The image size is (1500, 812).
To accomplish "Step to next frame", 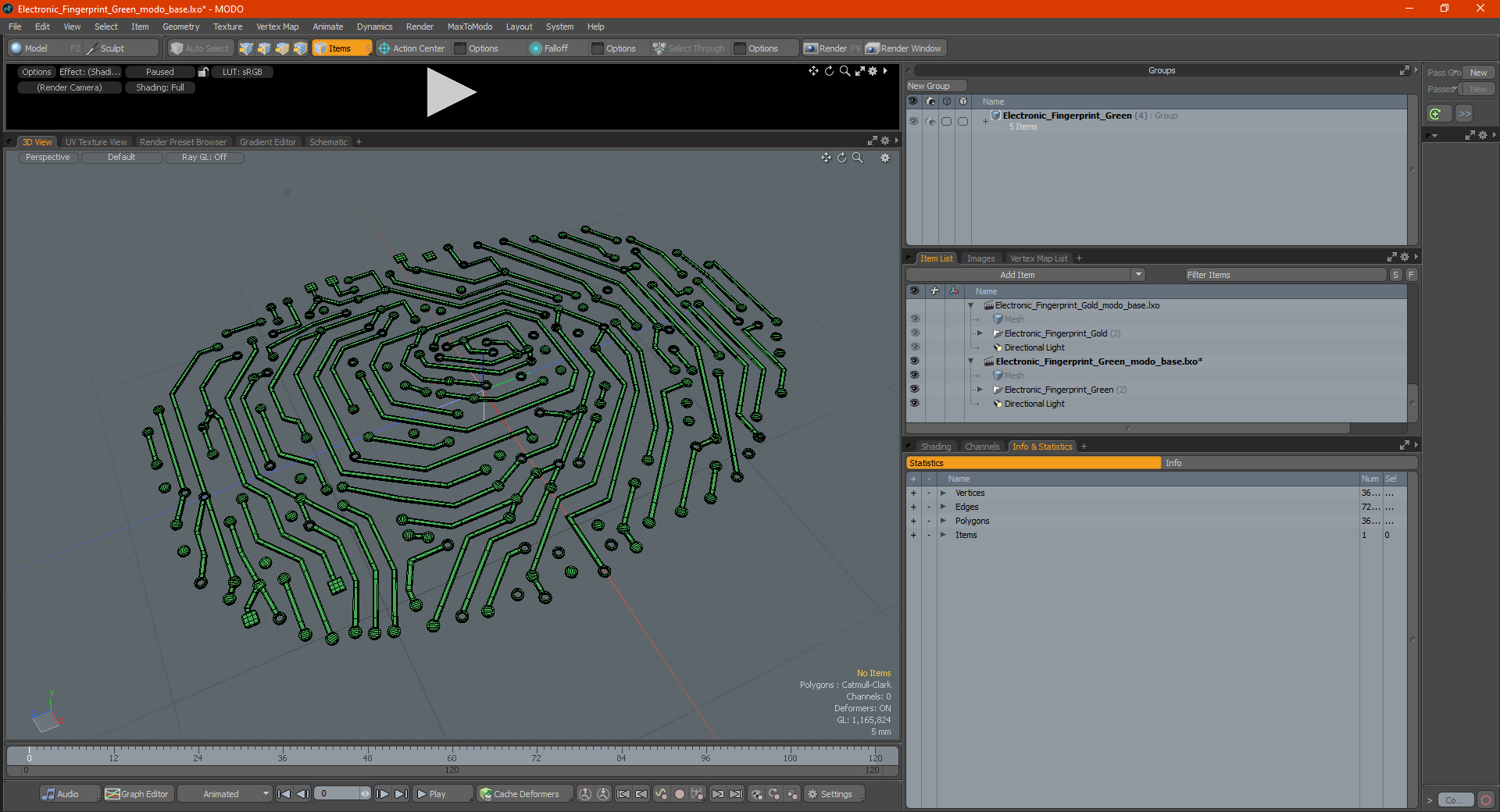I will 383,794.
